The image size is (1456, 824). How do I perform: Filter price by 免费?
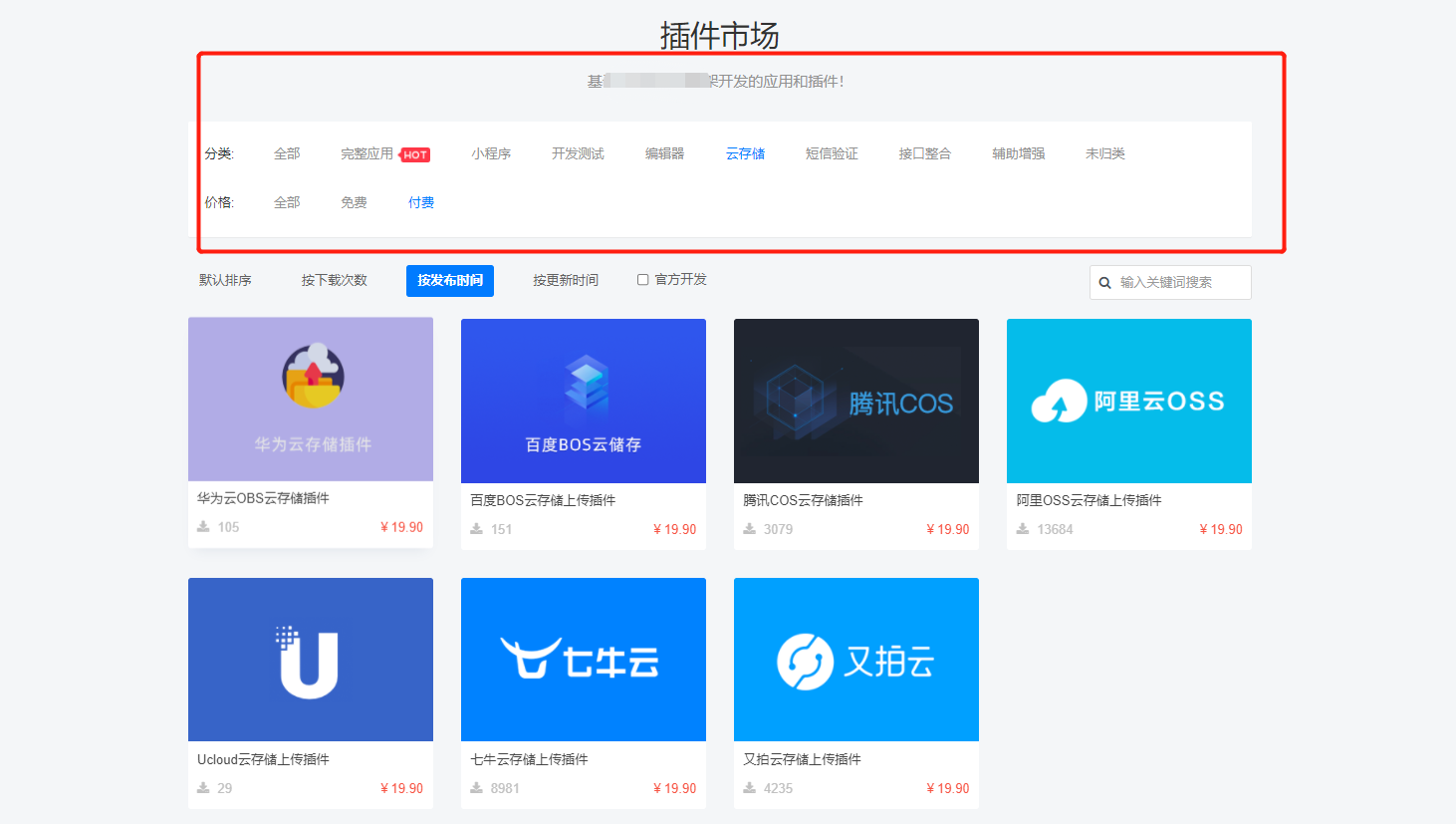(354, 202)
